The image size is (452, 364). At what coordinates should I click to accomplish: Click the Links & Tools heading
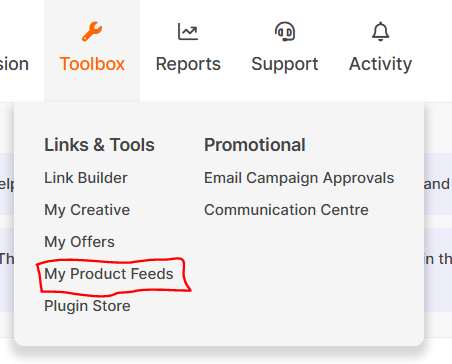point(99,145)
